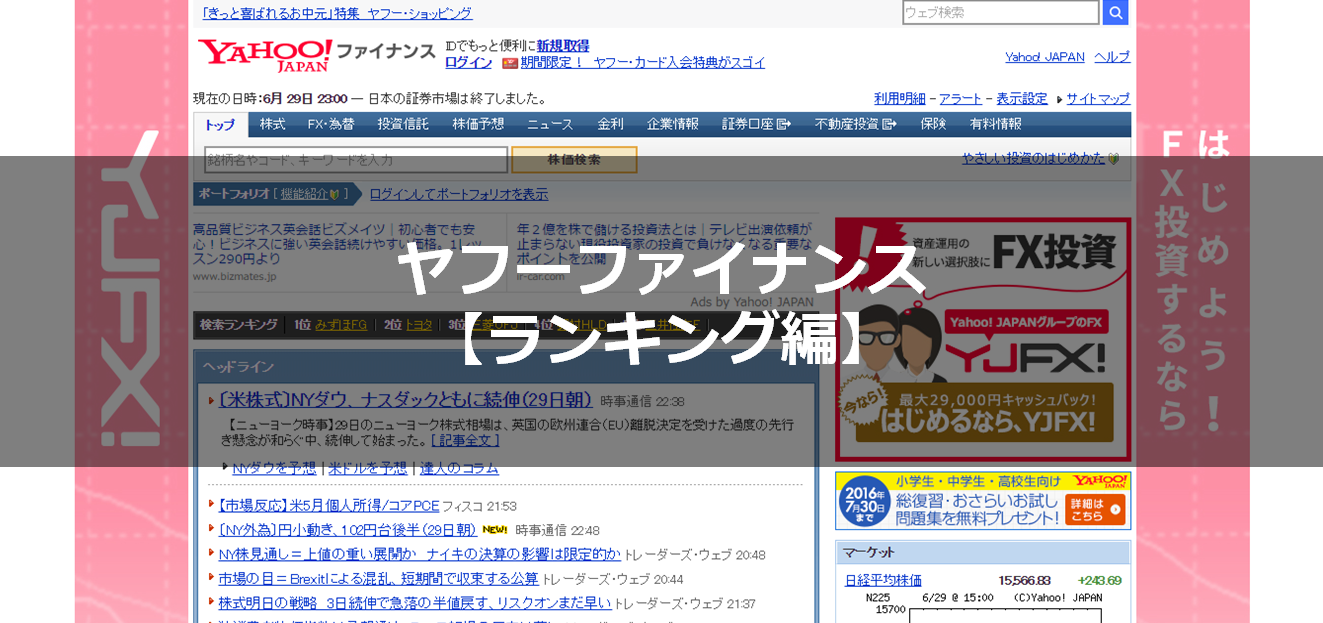Open the ヤフー・カード入会特典がスゴイ link
The height and width of the screenshot is (623, 1323).
[642, 62]
